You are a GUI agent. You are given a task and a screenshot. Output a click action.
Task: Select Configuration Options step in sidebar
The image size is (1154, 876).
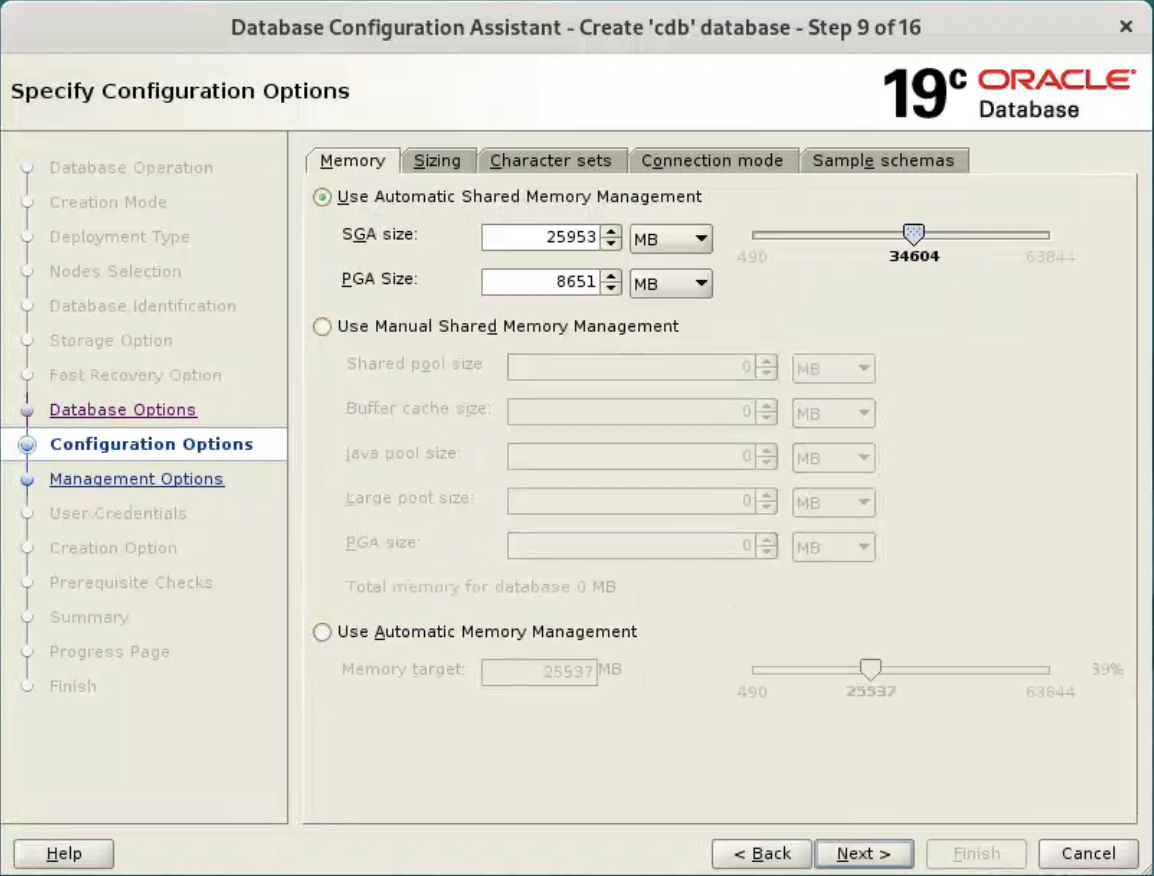point(152,445)
